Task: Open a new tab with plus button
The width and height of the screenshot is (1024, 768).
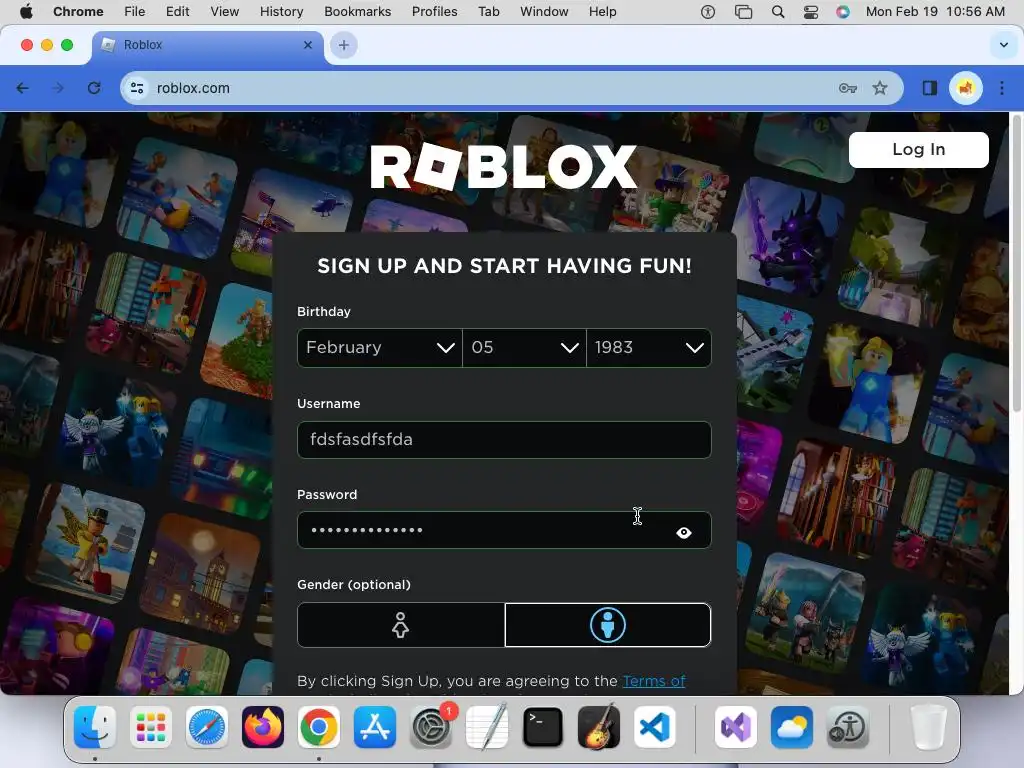Action: (344, 45)
